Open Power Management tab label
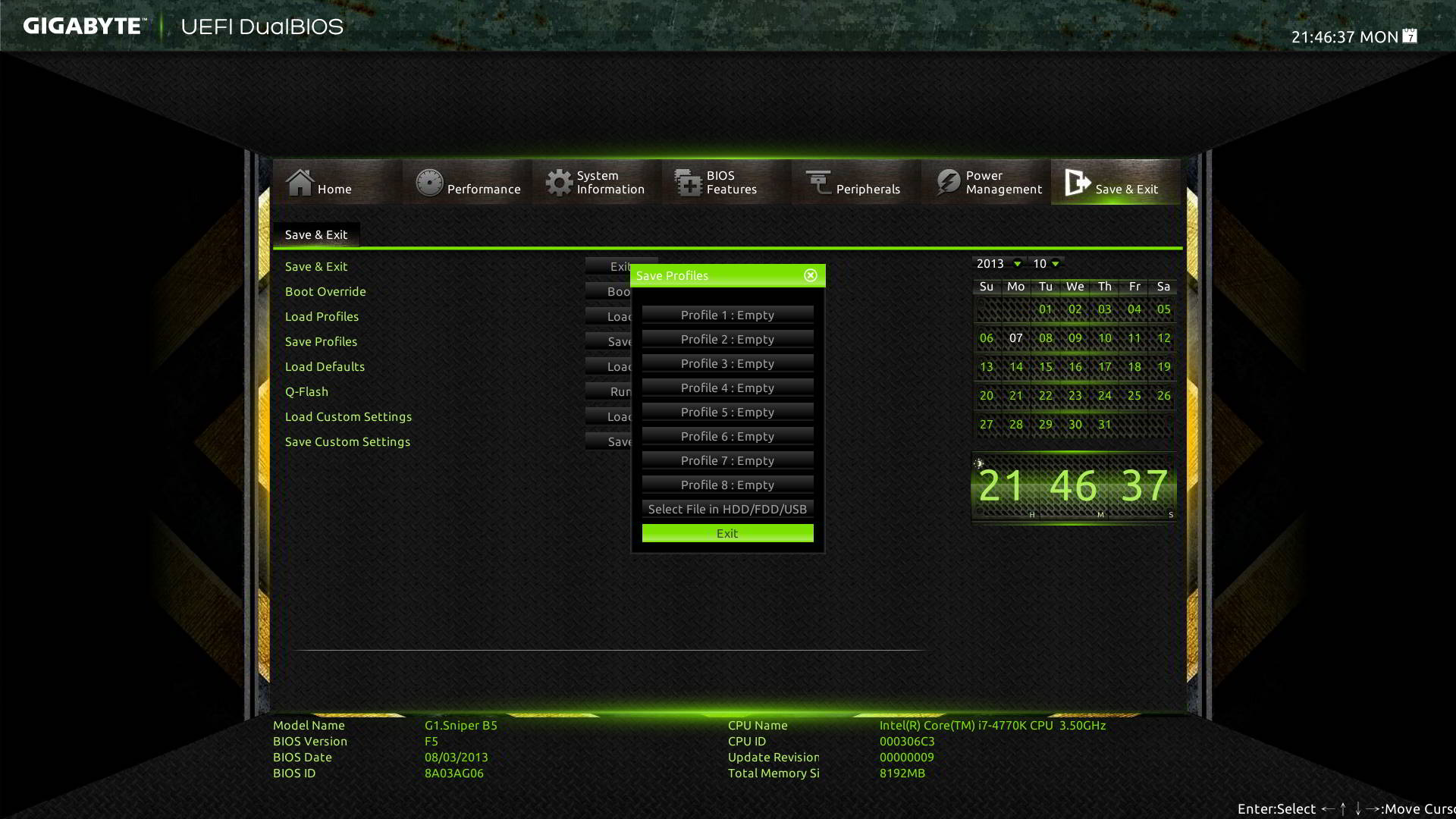 coord(1004,182)
